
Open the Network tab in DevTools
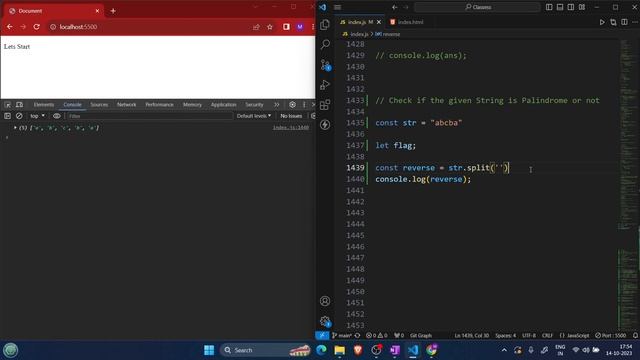click(127, 105)
